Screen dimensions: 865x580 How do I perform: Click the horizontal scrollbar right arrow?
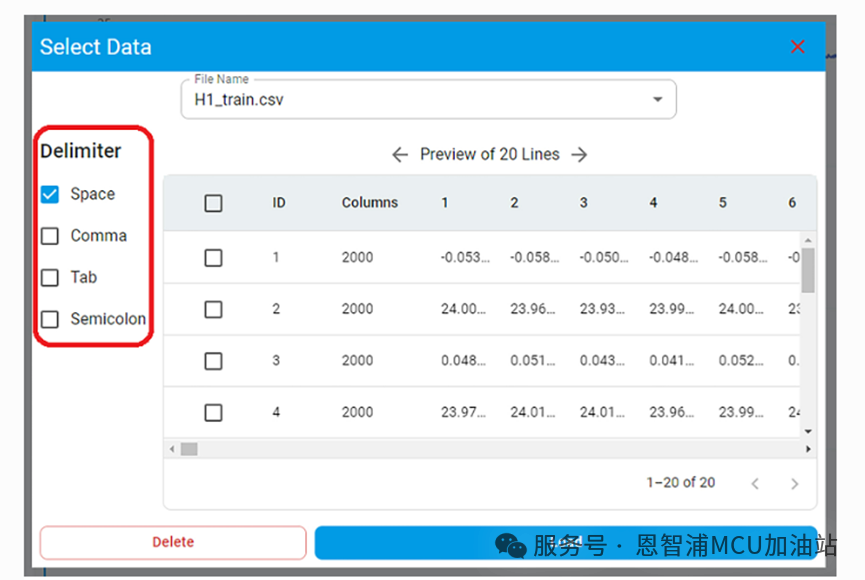tap(808, 449)
